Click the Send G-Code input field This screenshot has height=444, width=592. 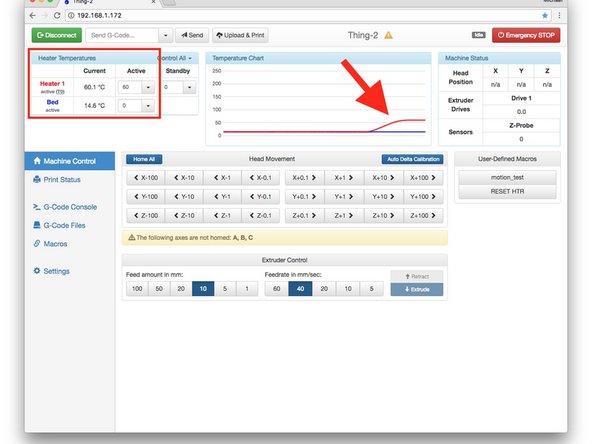(x=122, y=35)
